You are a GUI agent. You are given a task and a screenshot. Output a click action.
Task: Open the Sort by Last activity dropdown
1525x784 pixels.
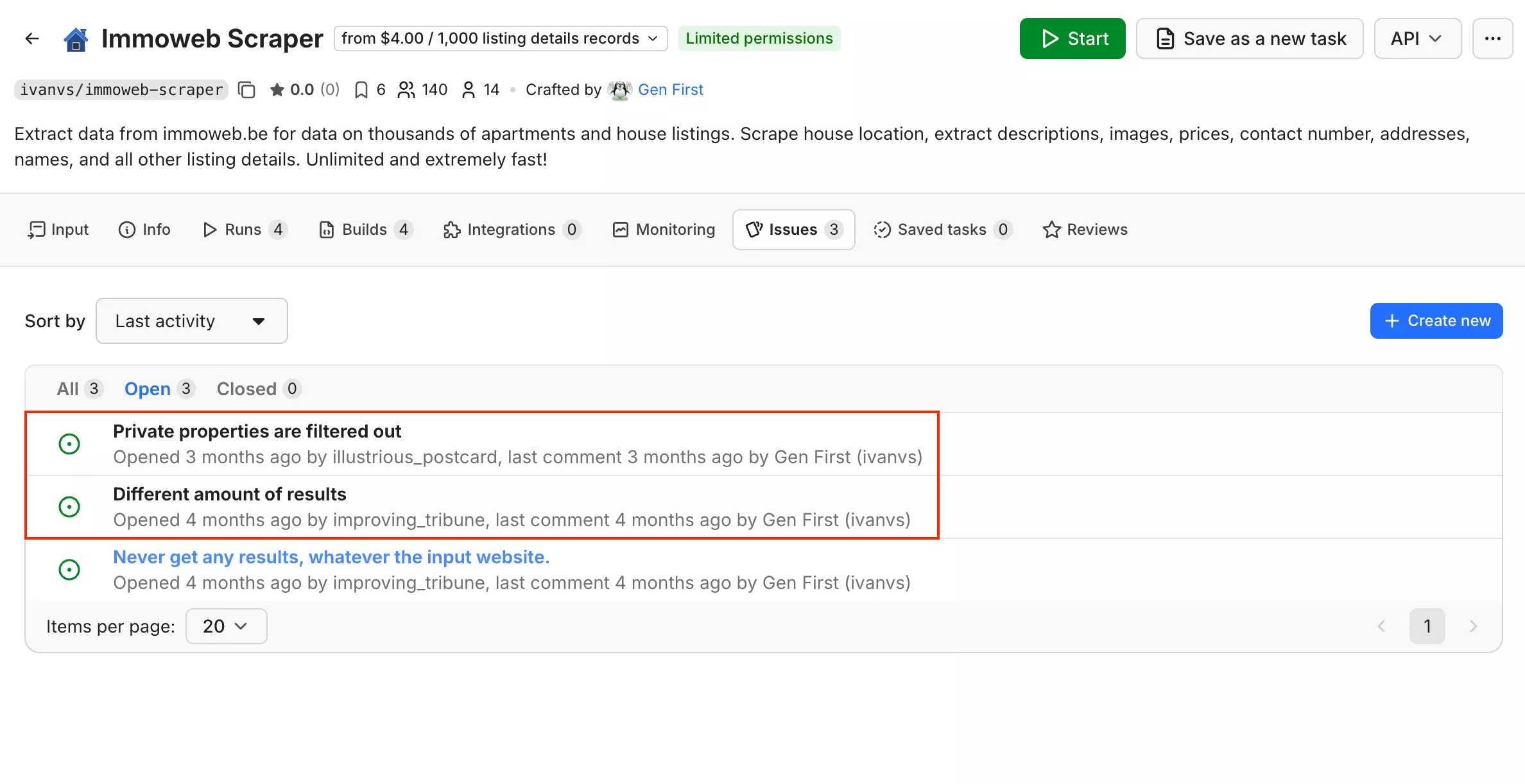coord(191,321)
